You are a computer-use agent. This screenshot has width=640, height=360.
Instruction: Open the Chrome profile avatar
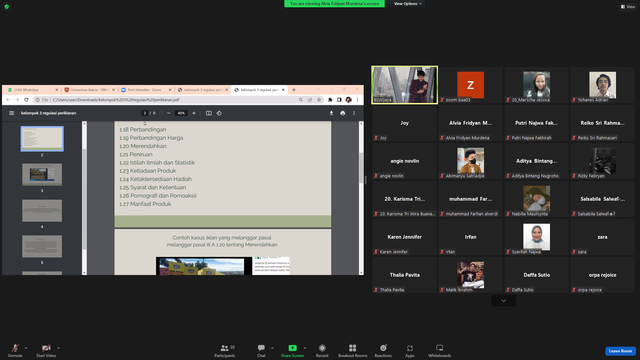(349, 100)
